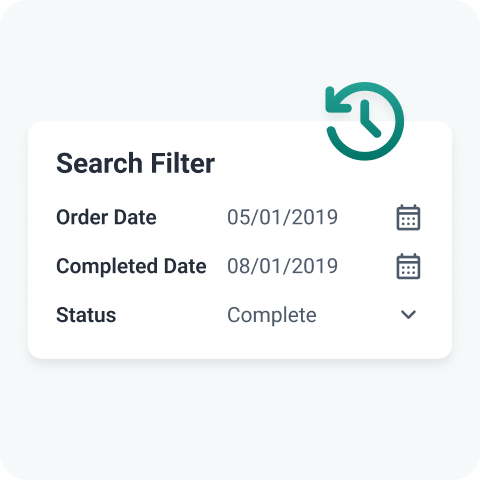Open the Completed Date calendar picker
The height and width of the screenshot is (480, 480).
(408, 266)
